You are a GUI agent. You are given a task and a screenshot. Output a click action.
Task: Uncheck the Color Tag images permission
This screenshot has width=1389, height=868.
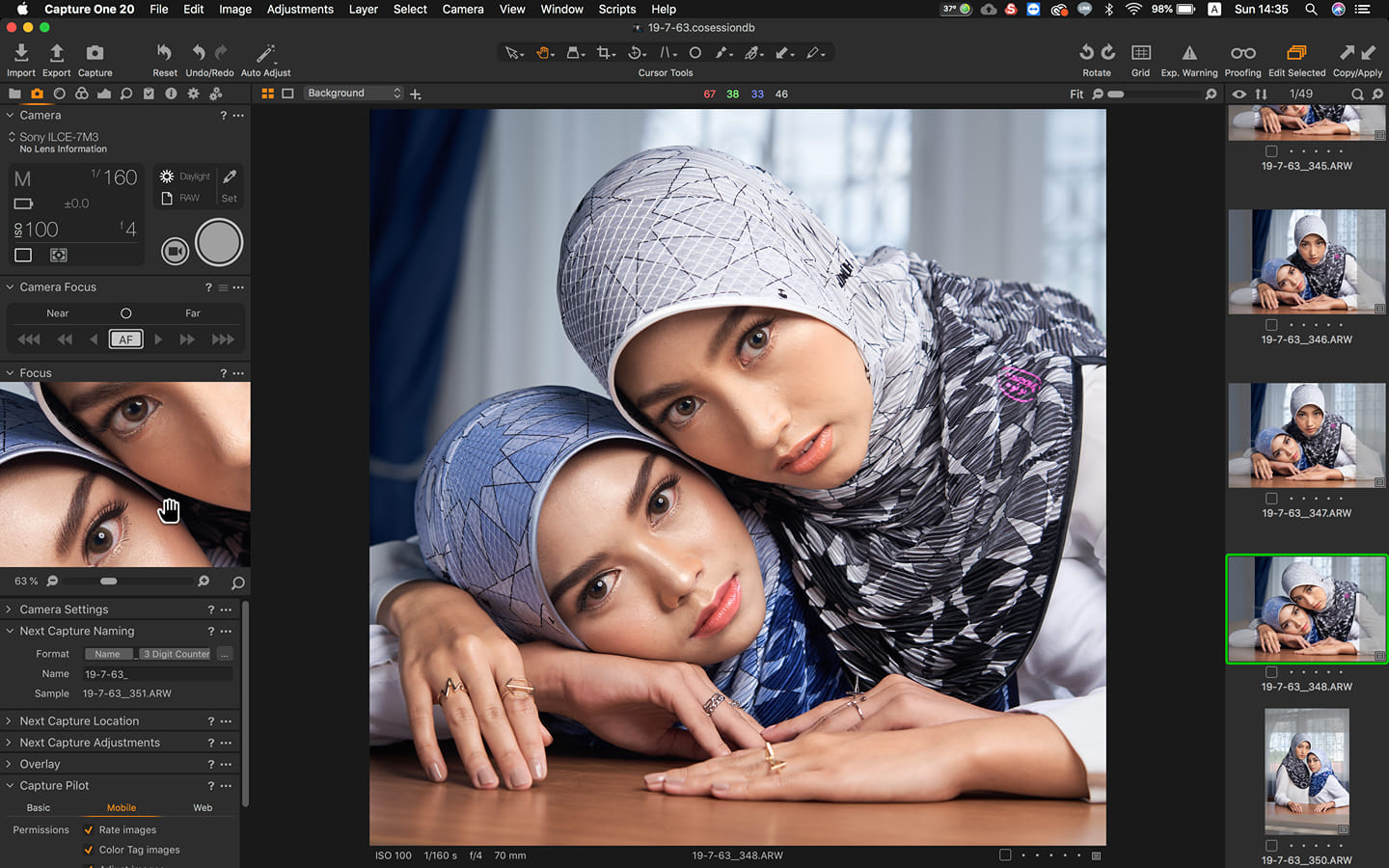(89, 851)
